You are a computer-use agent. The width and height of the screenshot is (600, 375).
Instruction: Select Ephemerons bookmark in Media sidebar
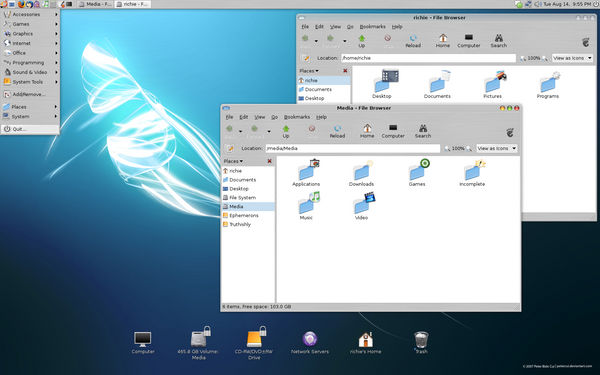248,216
